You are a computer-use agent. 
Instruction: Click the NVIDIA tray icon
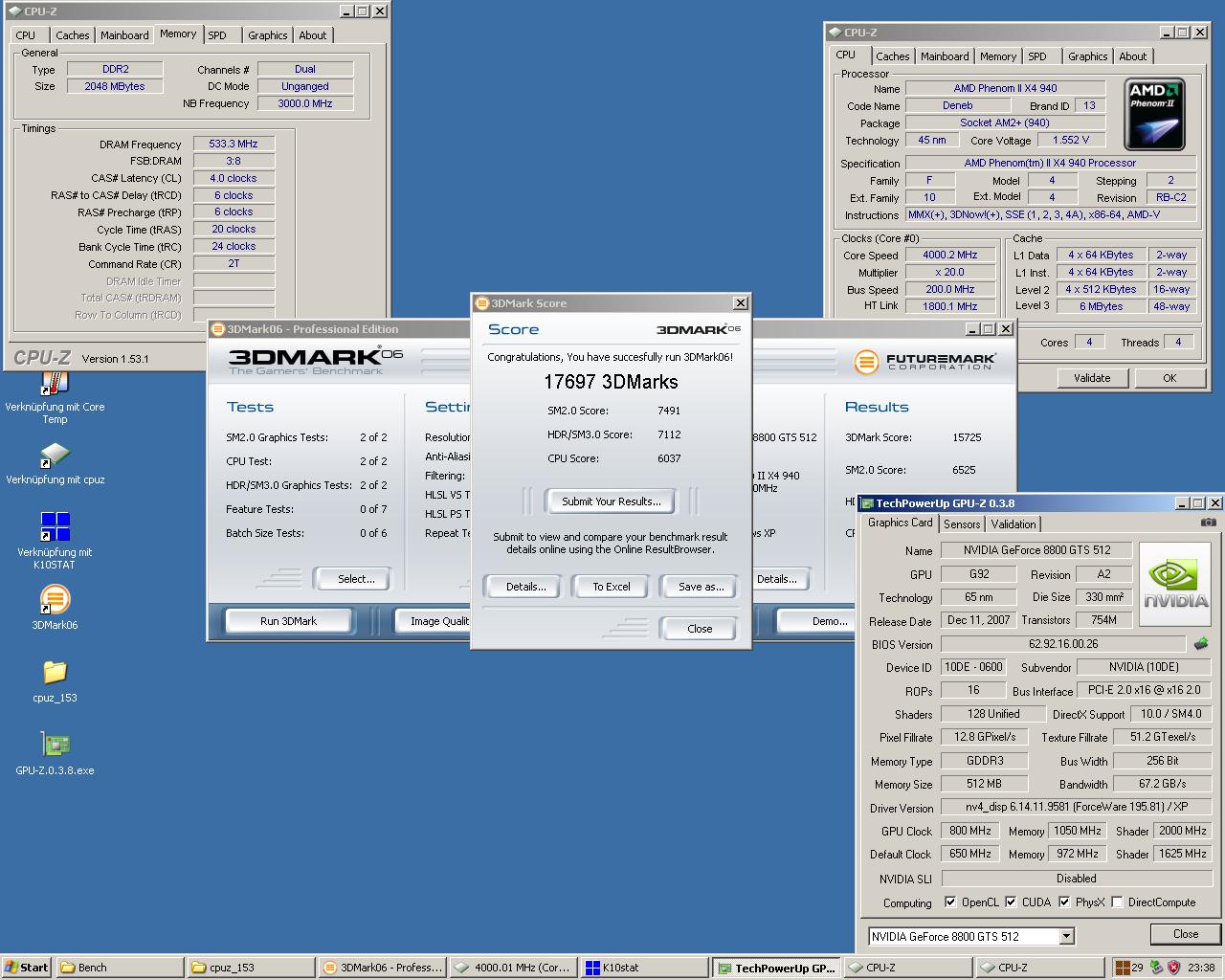click(x=1156, y=968)
